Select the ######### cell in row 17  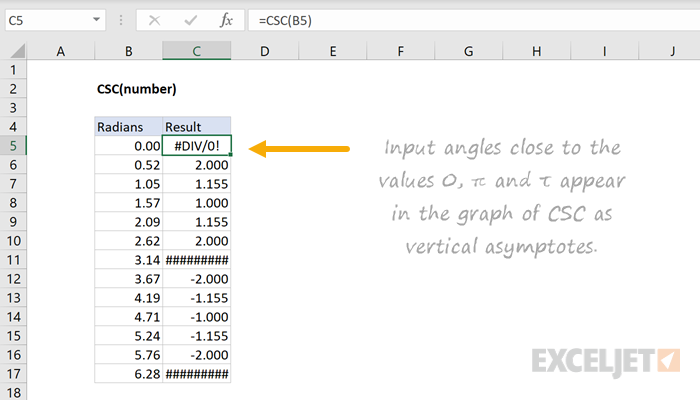click(196, 374)
